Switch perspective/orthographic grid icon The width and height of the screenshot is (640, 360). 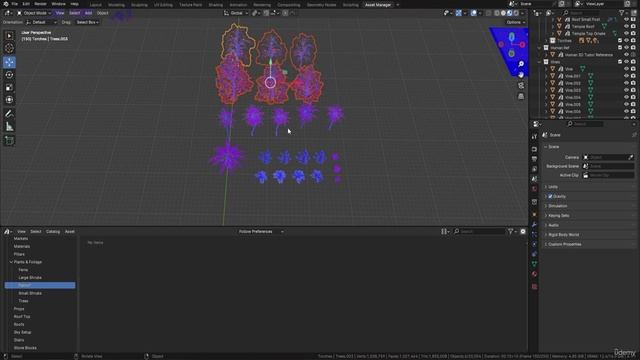[521, 96]
